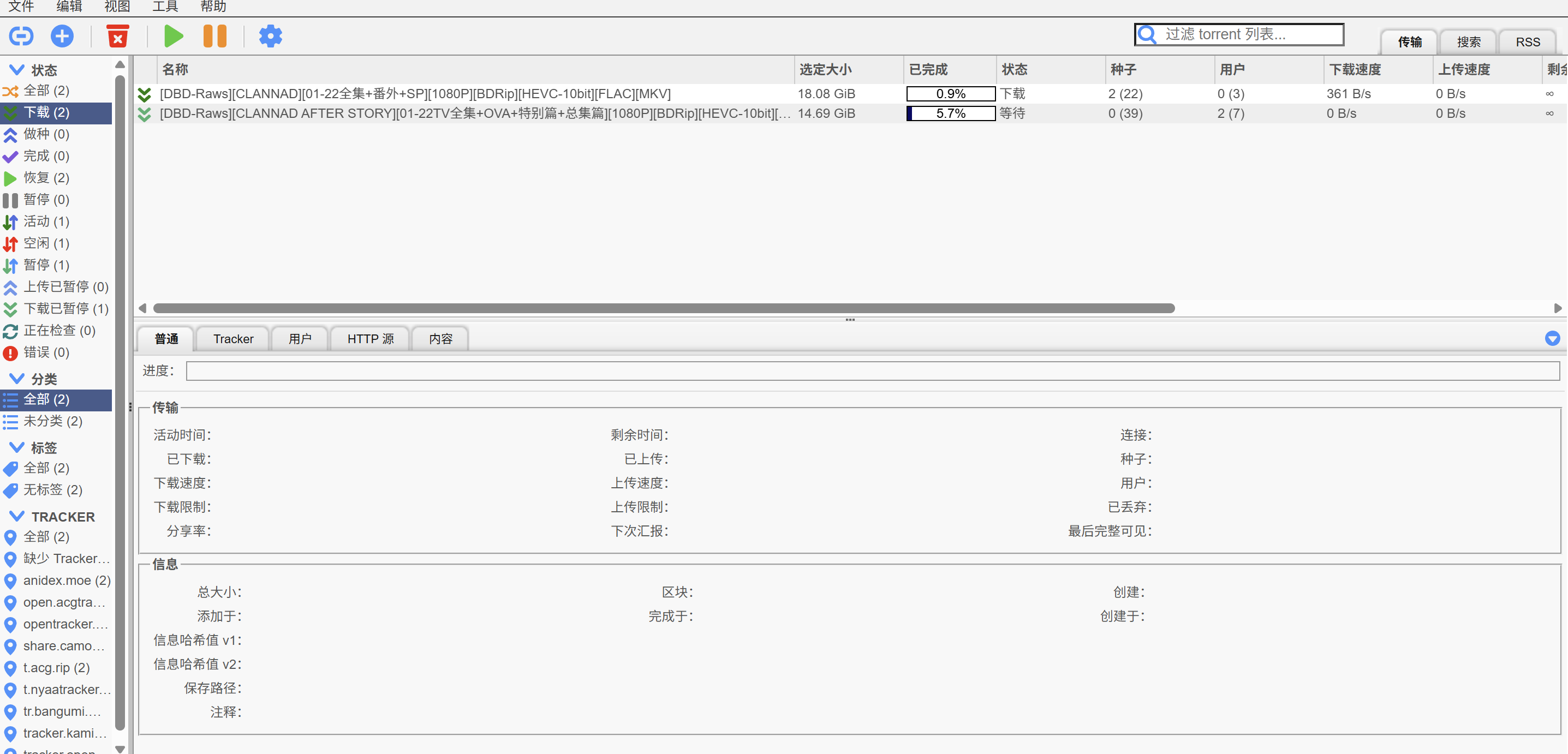Click status icon of CLANNAD AFTER STORY torrent
1568x754 pixels.
(x=144, y=114)
